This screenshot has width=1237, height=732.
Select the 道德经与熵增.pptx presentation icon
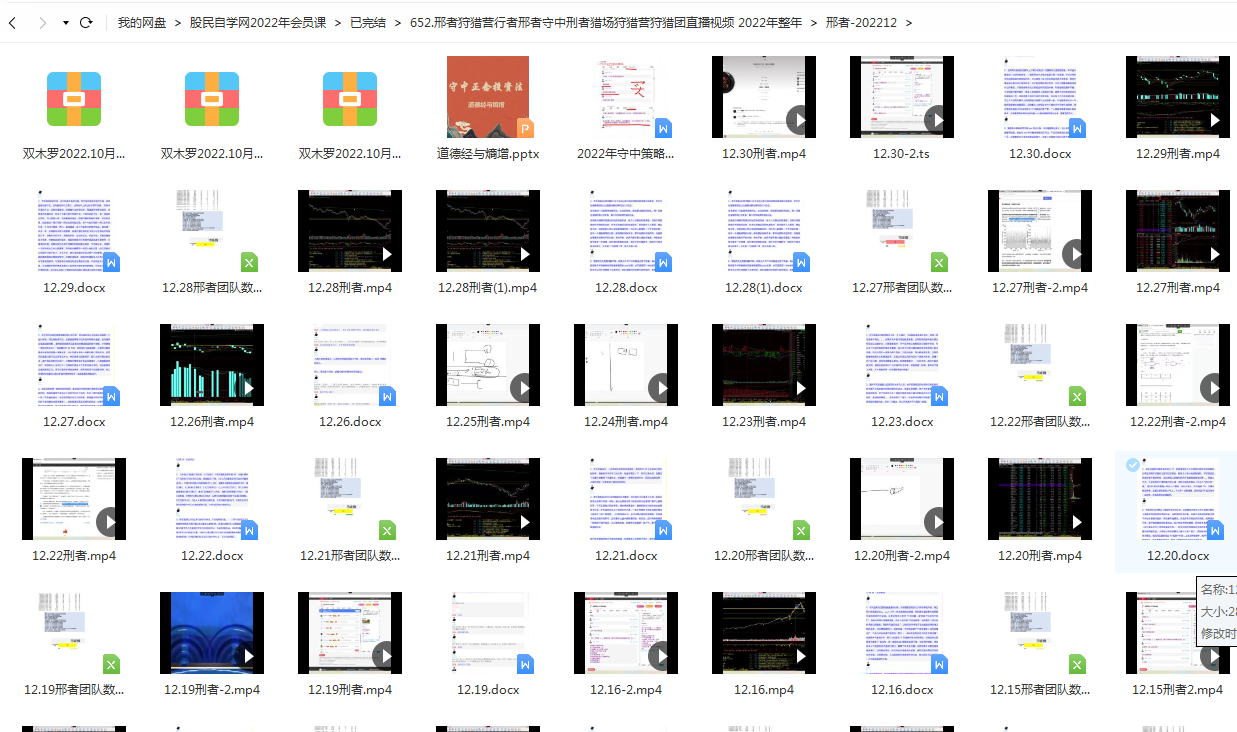pos(488,97)
